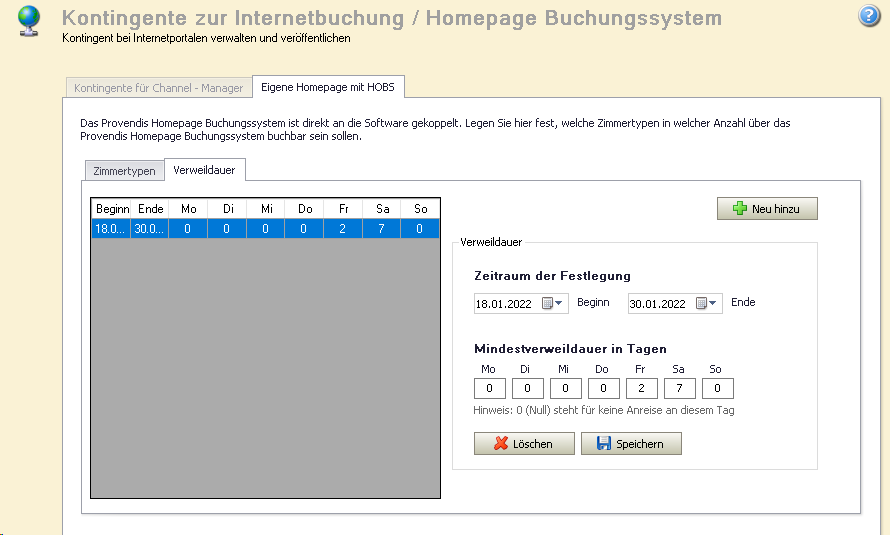
Task: Click the Ende date field showing 30.01.2022
Action: (659, 304)
